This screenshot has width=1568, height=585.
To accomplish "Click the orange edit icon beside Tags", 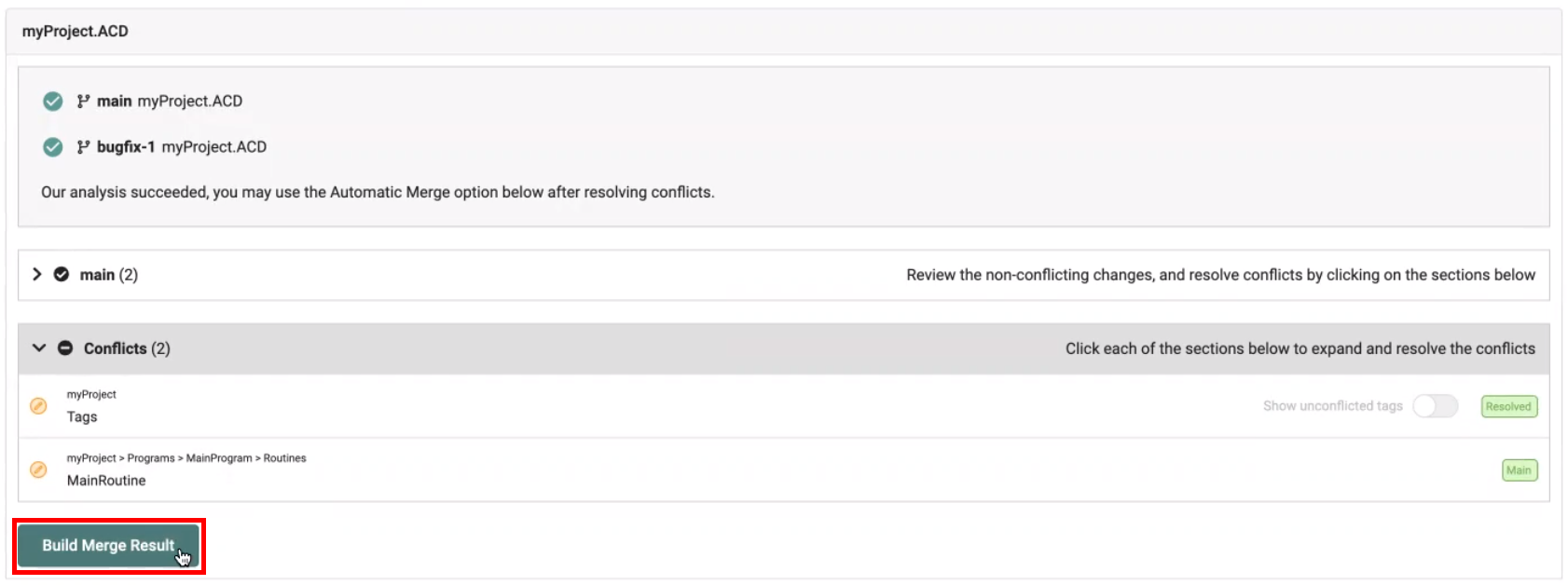I will click(x=38, y=406).
